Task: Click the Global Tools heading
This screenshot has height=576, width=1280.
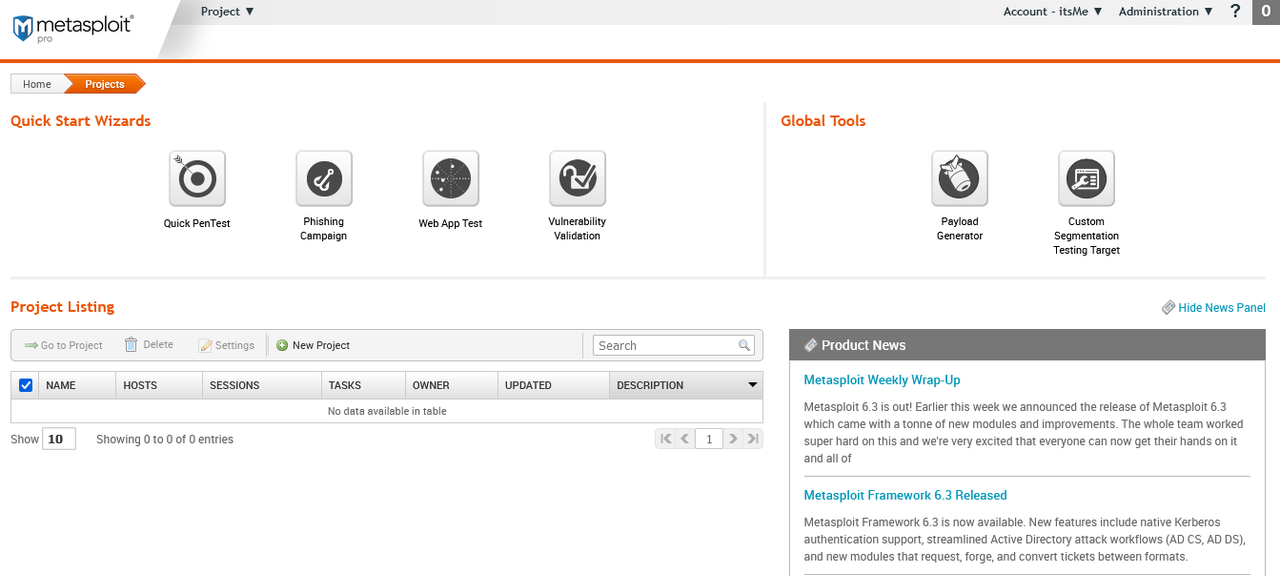Action: (x=823, y=121)
